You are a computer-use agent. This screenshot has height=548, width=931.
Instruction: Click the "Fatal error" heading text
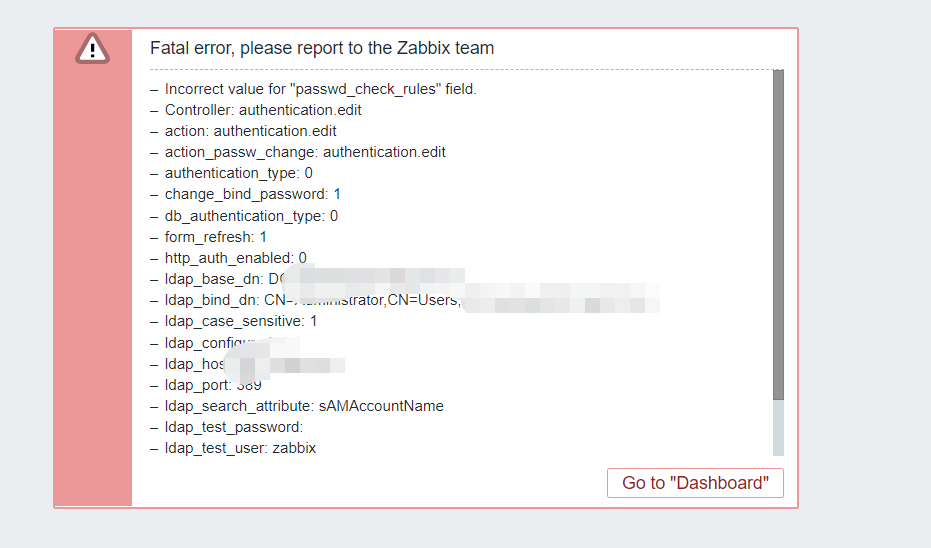pos(322,48)
